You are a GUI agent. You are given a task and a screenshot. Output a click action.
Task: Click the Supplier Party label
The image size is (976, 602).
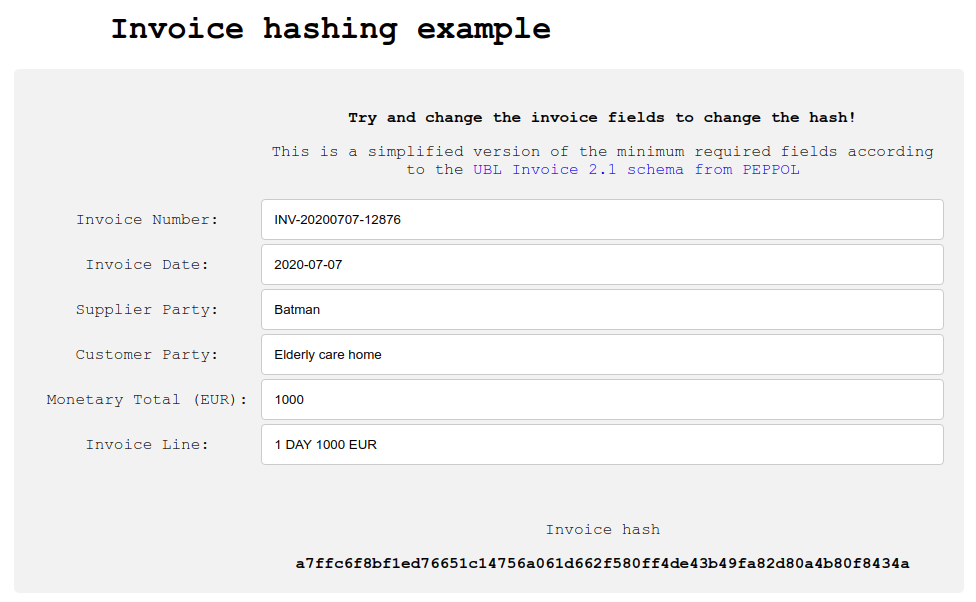pyautogui.click(x=147, y=310)
